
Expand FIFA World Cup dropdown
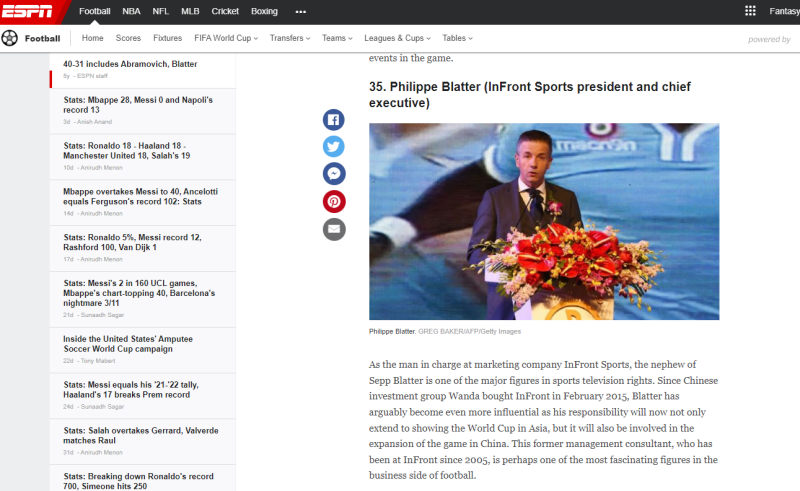pyautogui.click(x=226, y=38)
